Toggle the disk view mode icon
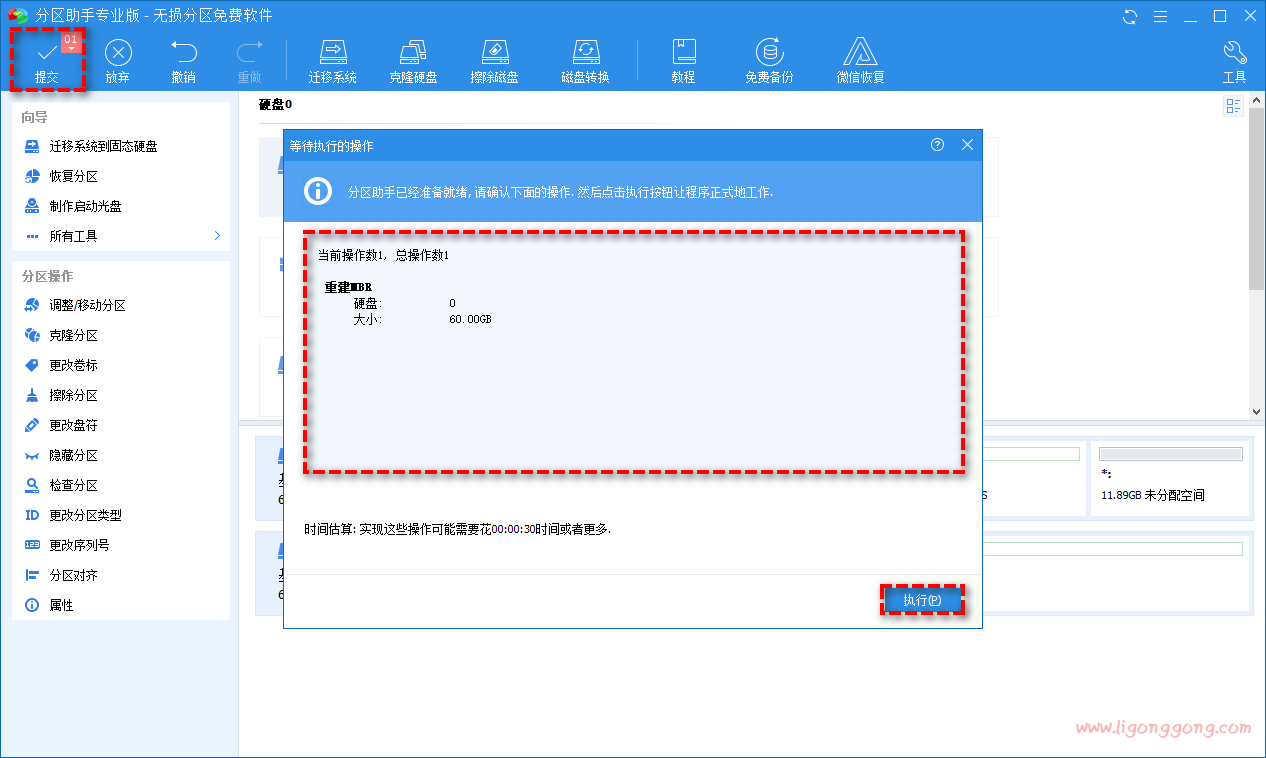The width and height of the screenshot is (1266, 758). [1233, 107]
